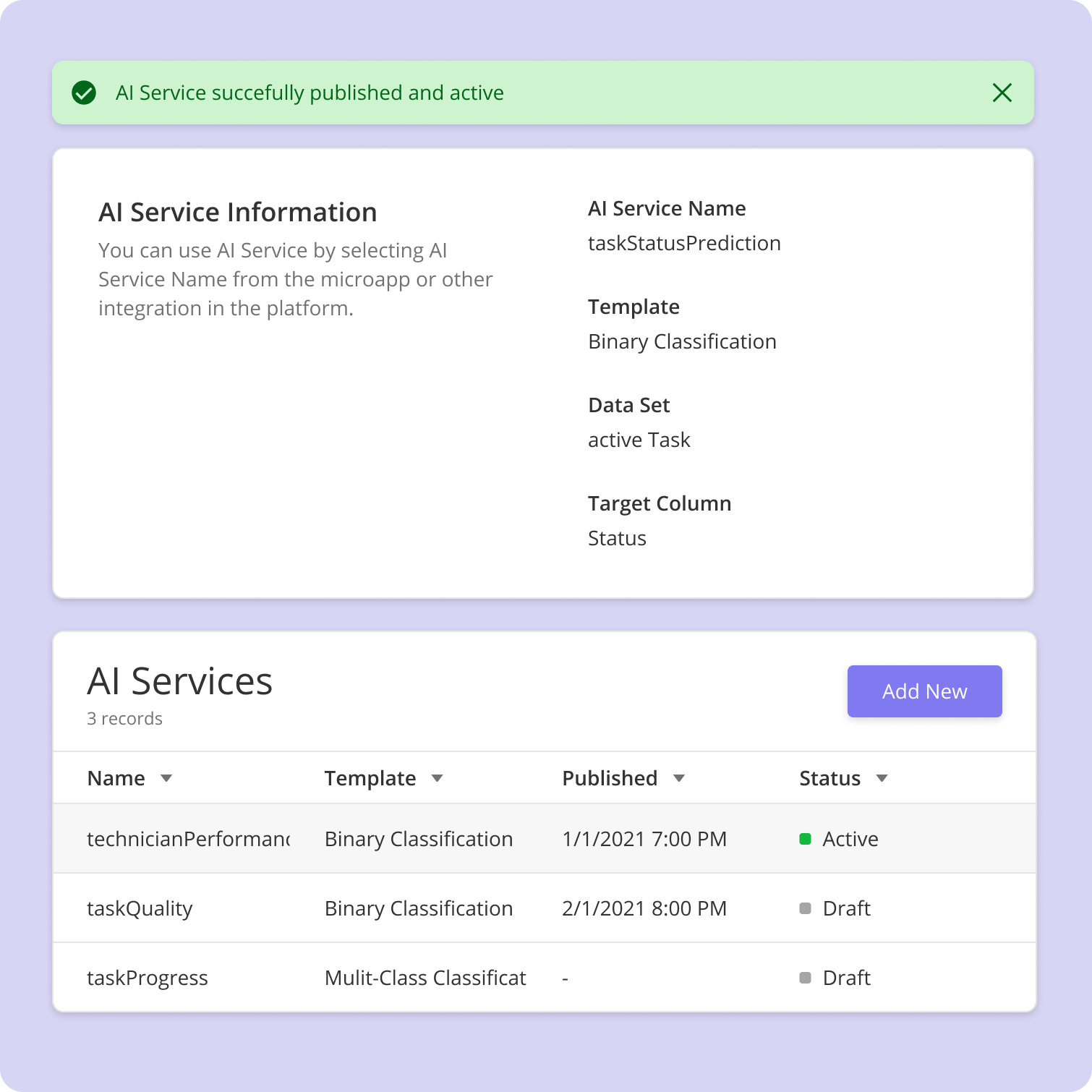Screen dimensions: 1092x1092
Task: Click the Status target column value
Action: coord(617,538)
